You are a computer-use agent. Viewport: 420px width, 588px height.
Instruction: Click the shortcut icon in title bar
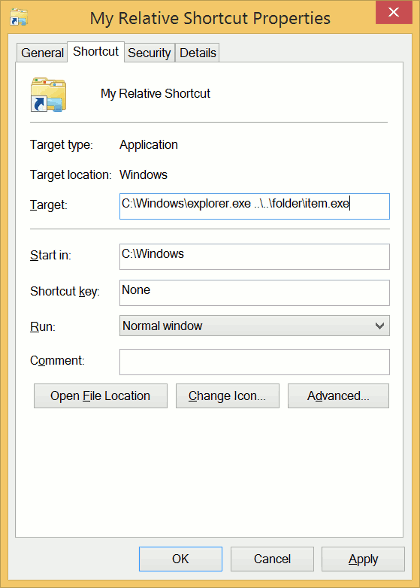point(19,17)
